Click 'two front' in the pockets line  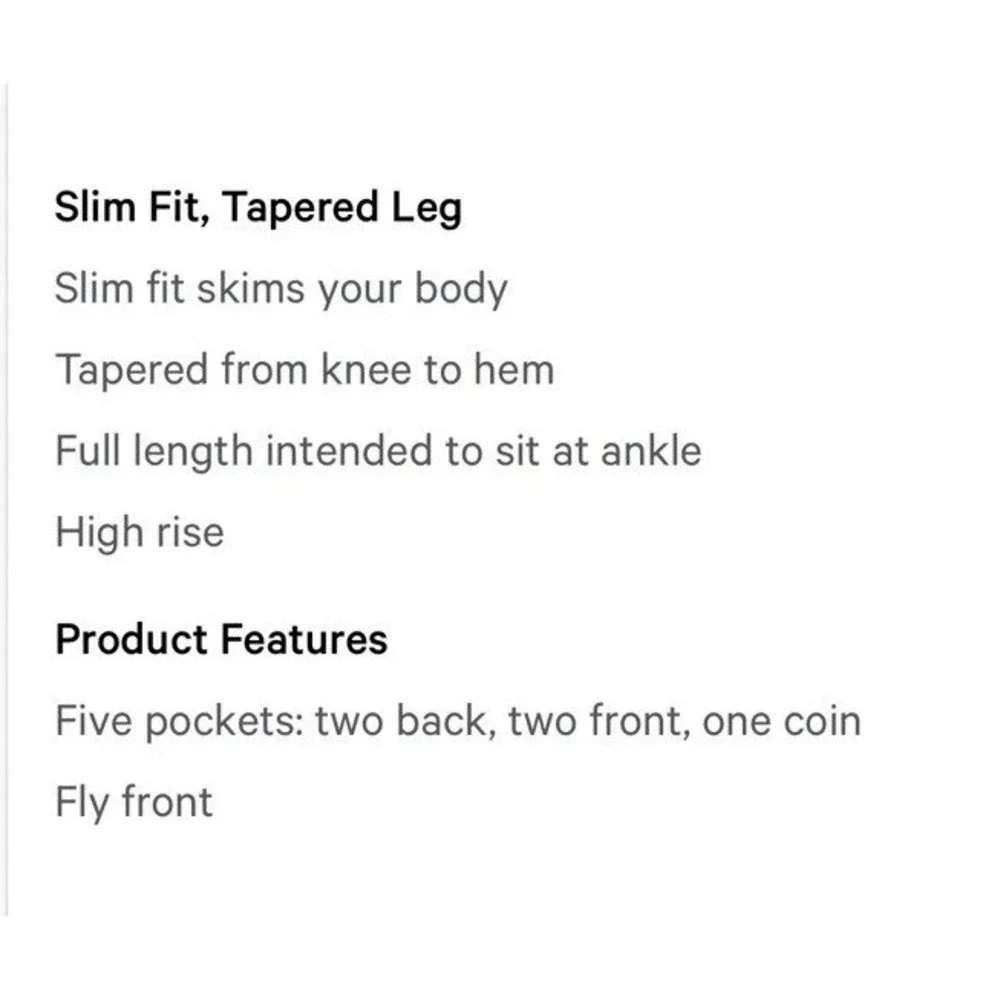coord(599,721)
